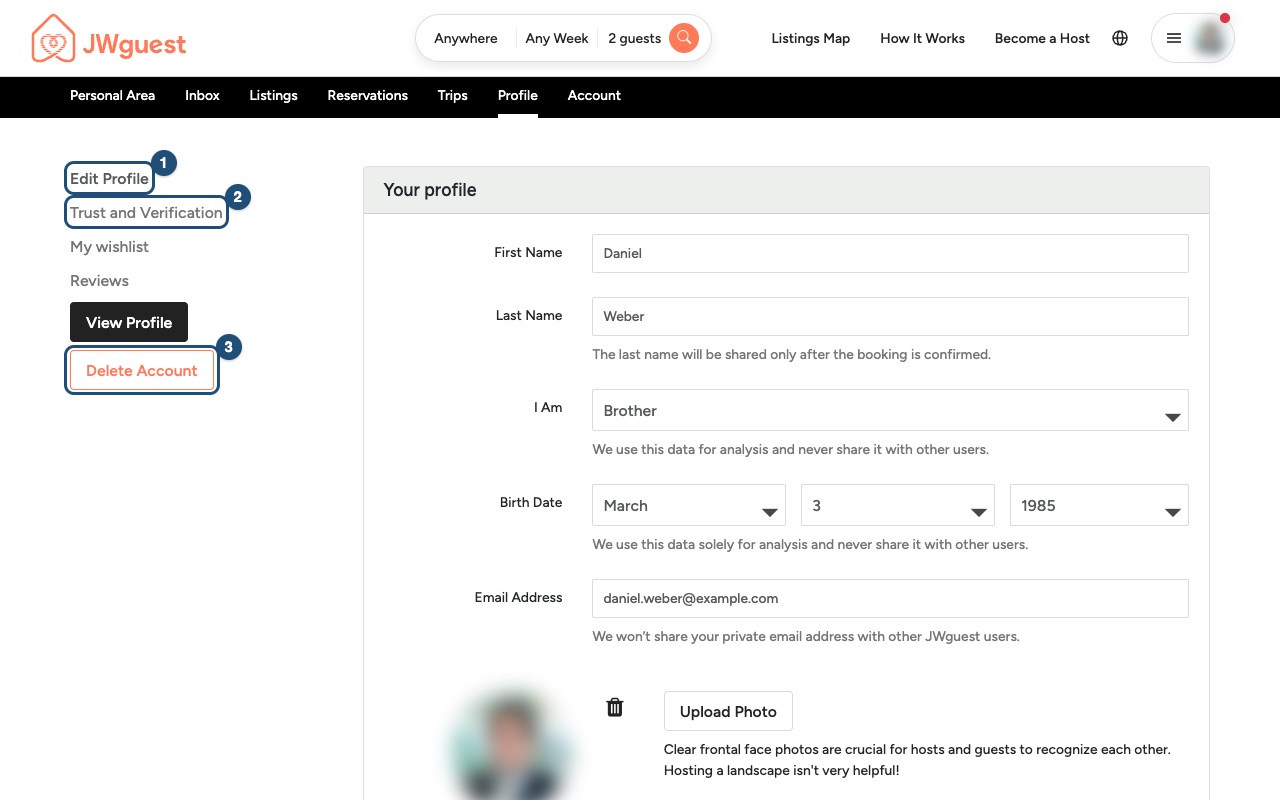Go to Personal Area tab
The width and height of the screenshot is (1280, 800).
pos(112,96)
